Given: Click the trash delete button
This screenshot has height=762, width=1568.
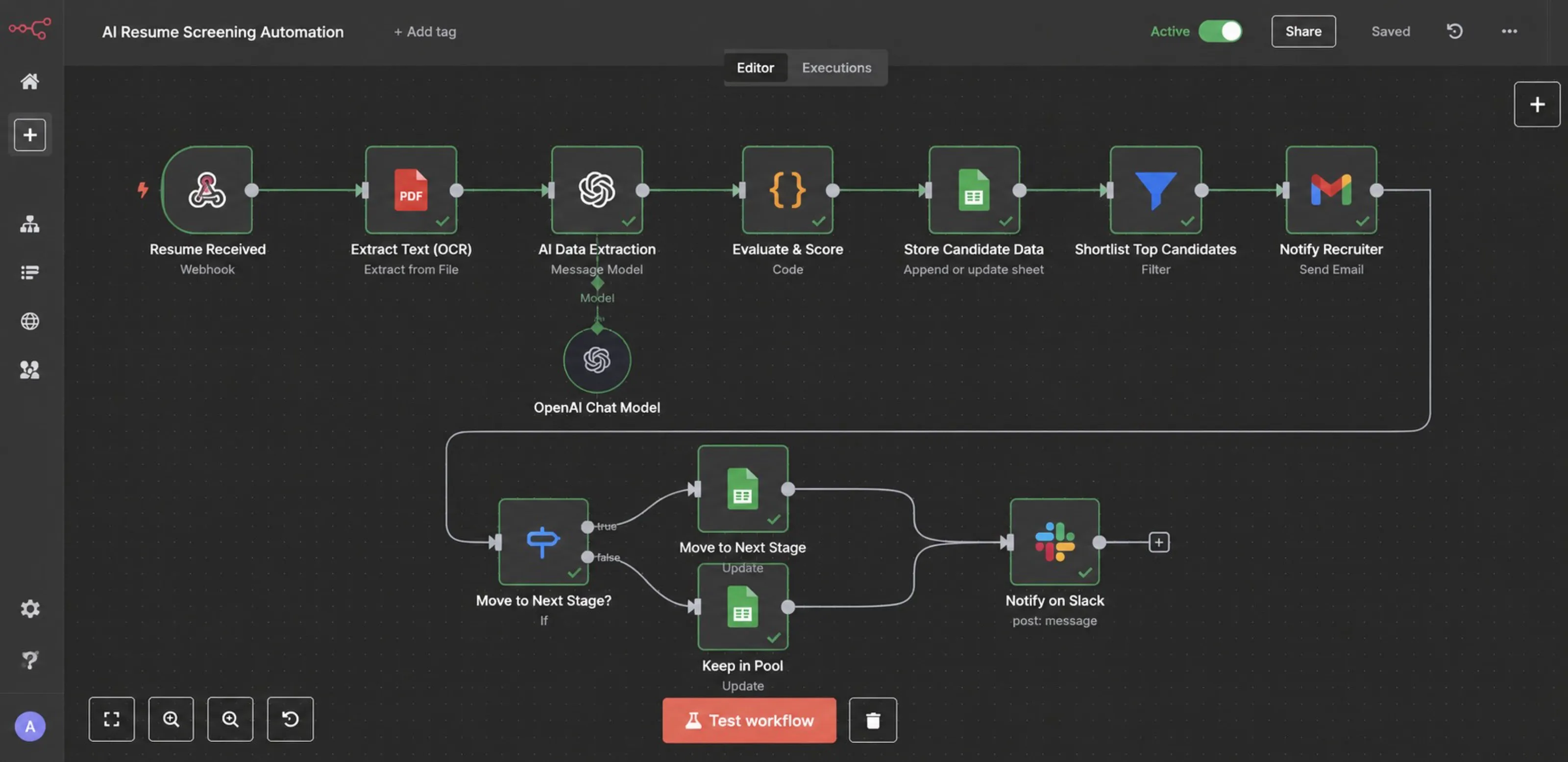Looking at the screenshot, I should [872, 720].
